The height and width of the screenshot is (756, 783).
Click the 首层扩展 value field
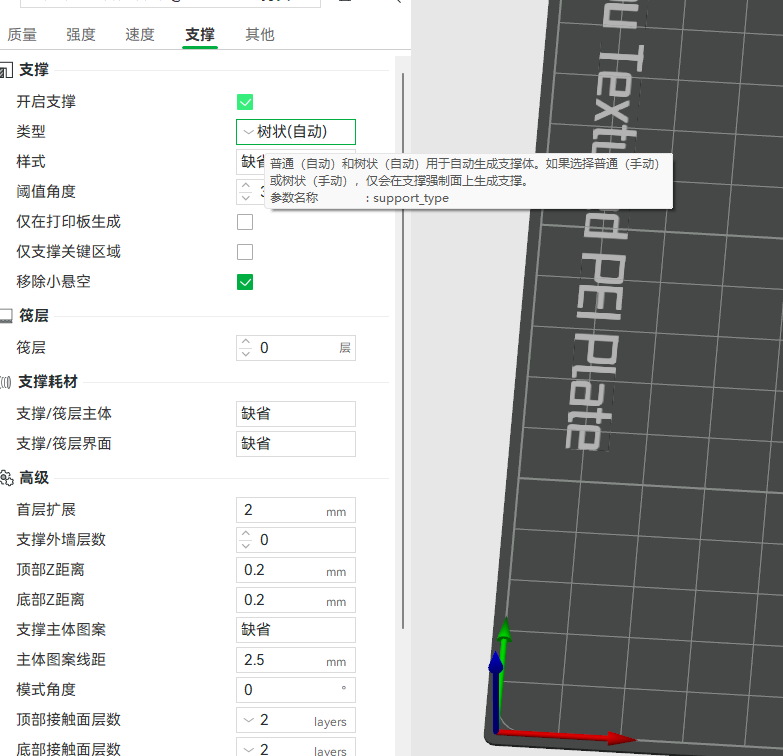click(x=296, y=510)
